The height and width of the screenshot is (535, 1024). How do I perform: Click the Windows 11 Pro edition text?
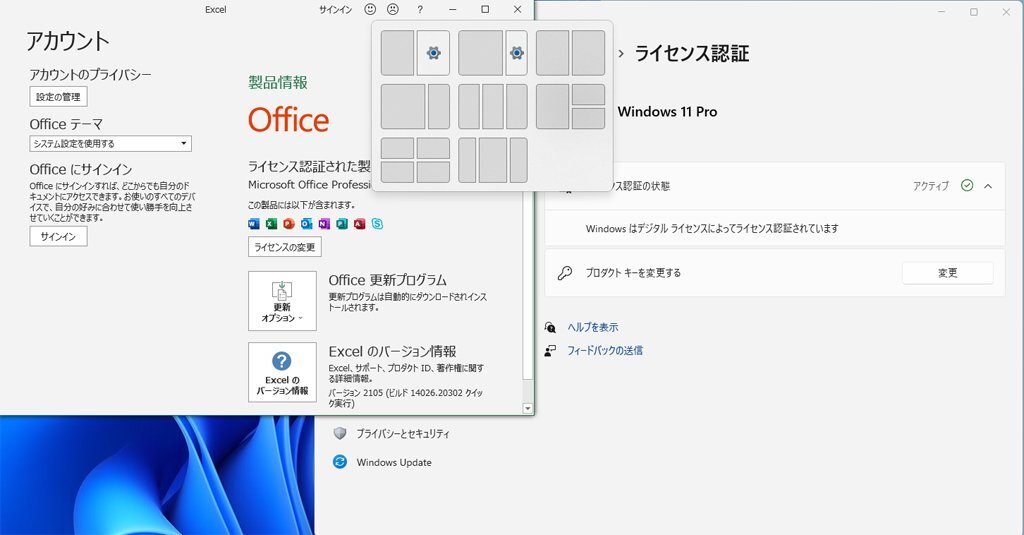667,112
